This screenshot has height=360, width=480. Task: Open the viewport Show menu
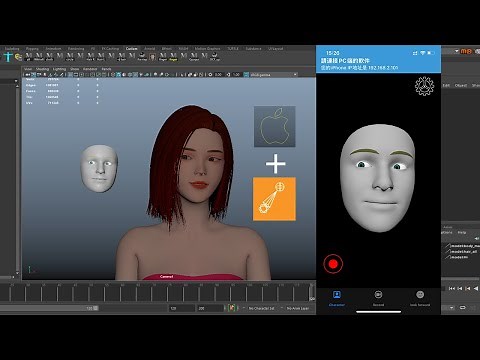pyautogui.click(x=75, y=69)
